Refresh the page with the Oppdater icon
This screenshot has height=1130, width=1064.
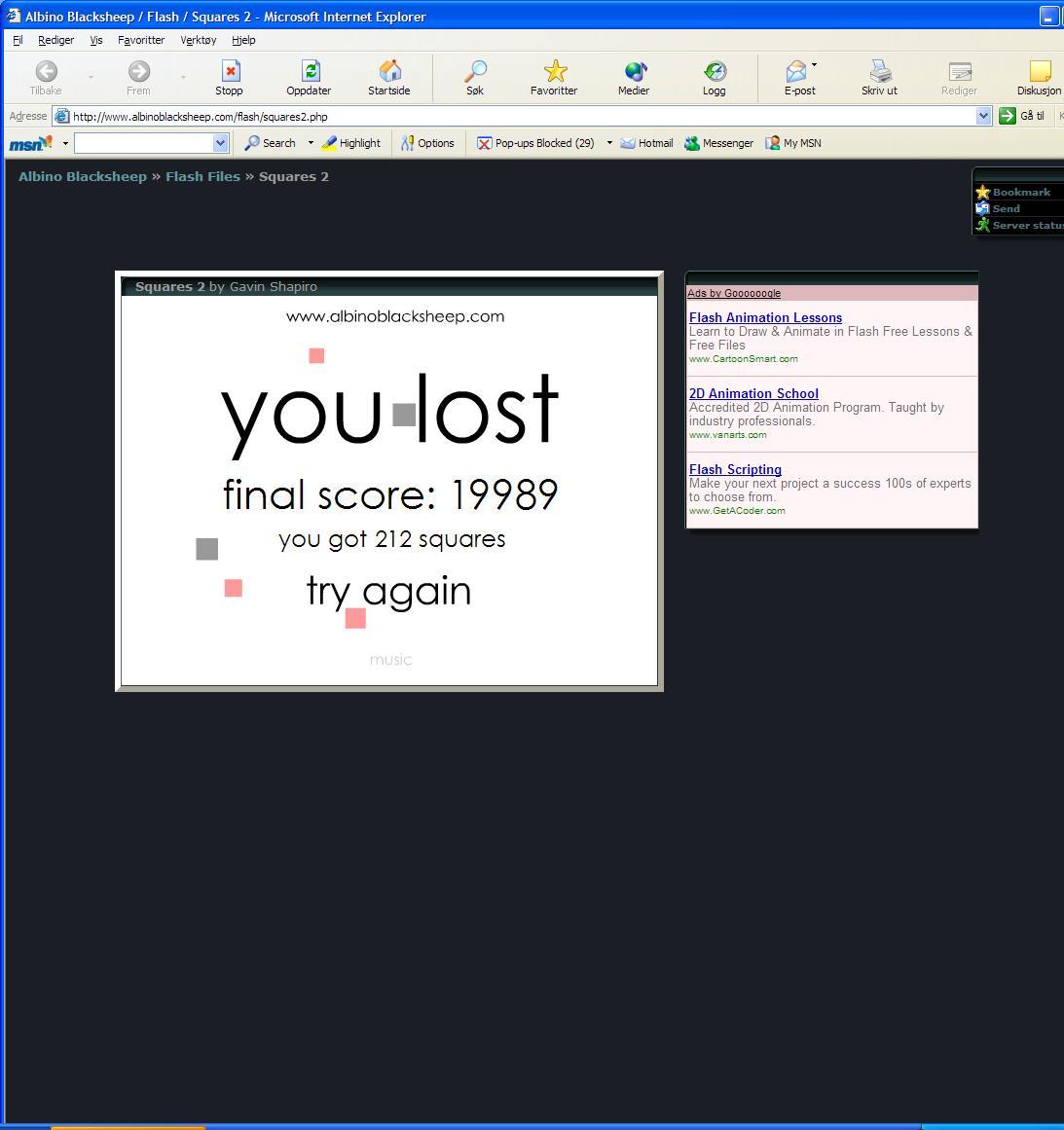click(x=310, y=71)
